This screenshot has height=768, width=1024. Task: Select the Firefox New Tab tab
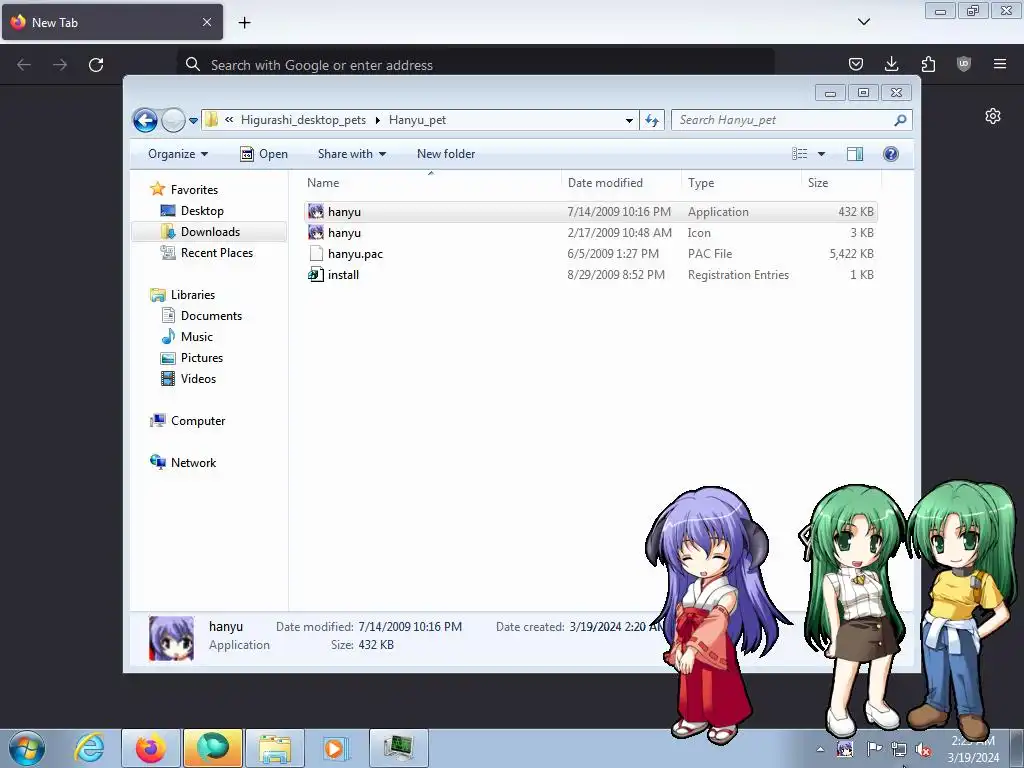112,22
